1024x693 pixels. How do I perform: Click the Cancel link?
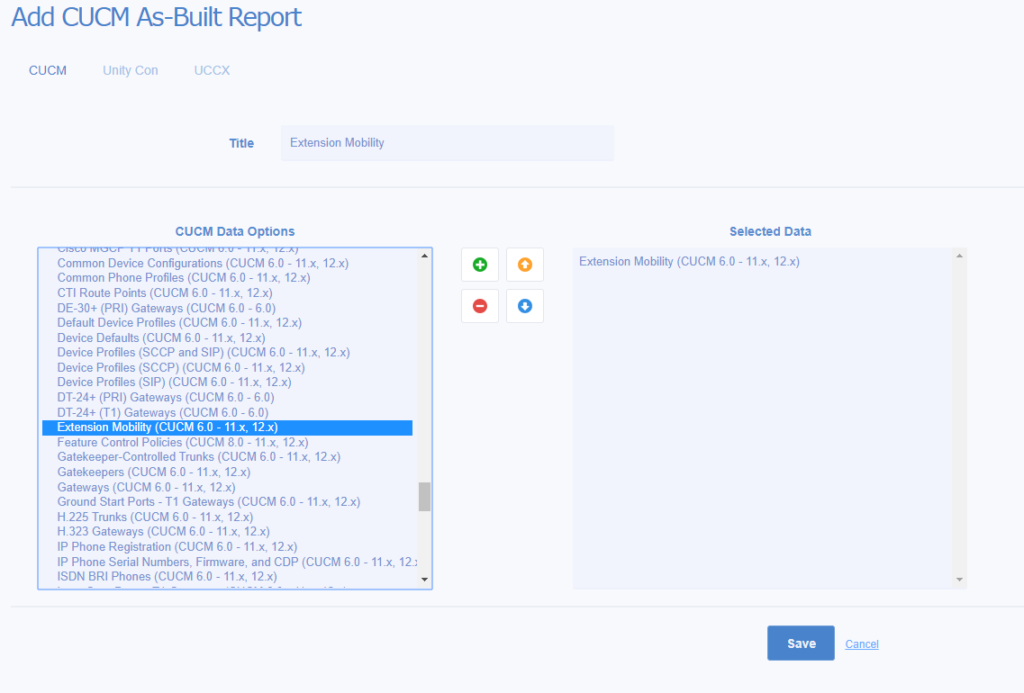(861, 644)
